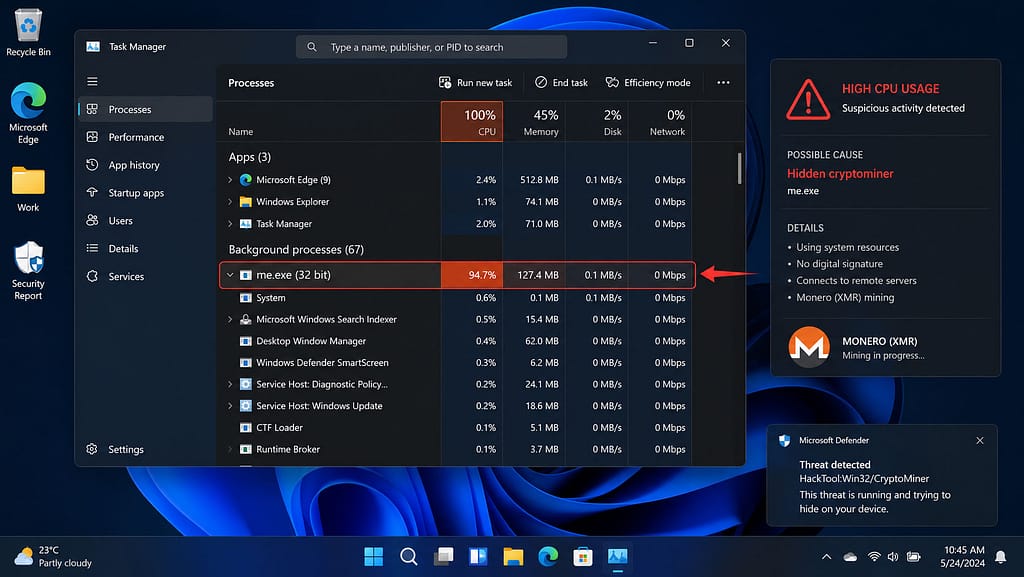Focus the Task Manager search field
The image size is (1024, 577).
(431, 47)
